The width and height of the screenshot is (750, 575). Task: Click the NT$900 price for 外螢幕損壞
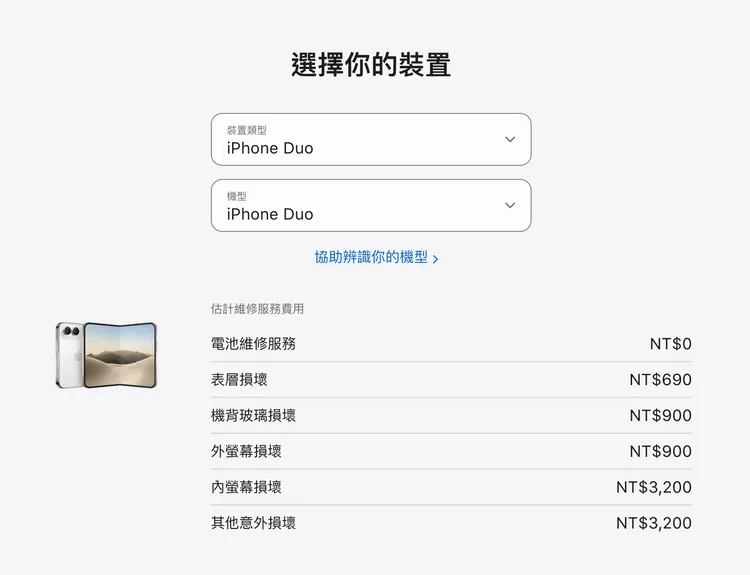[661, 451]
